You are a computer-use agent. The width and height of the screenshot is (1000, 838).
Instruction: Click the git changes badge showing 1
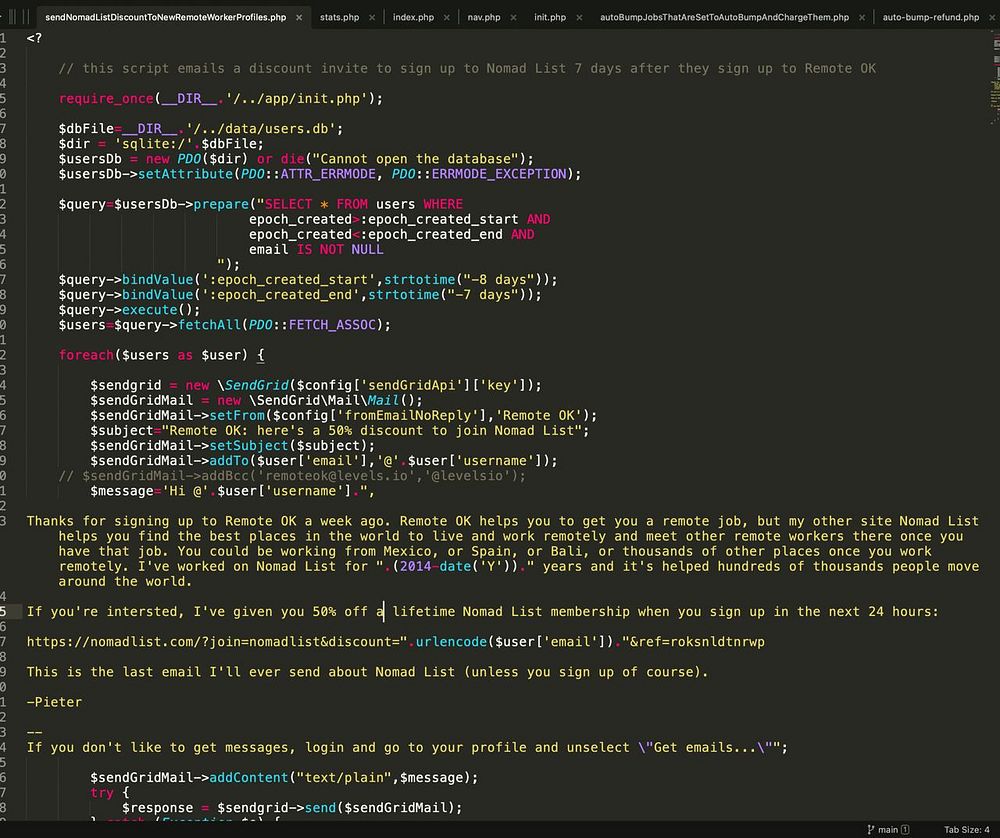906,830
